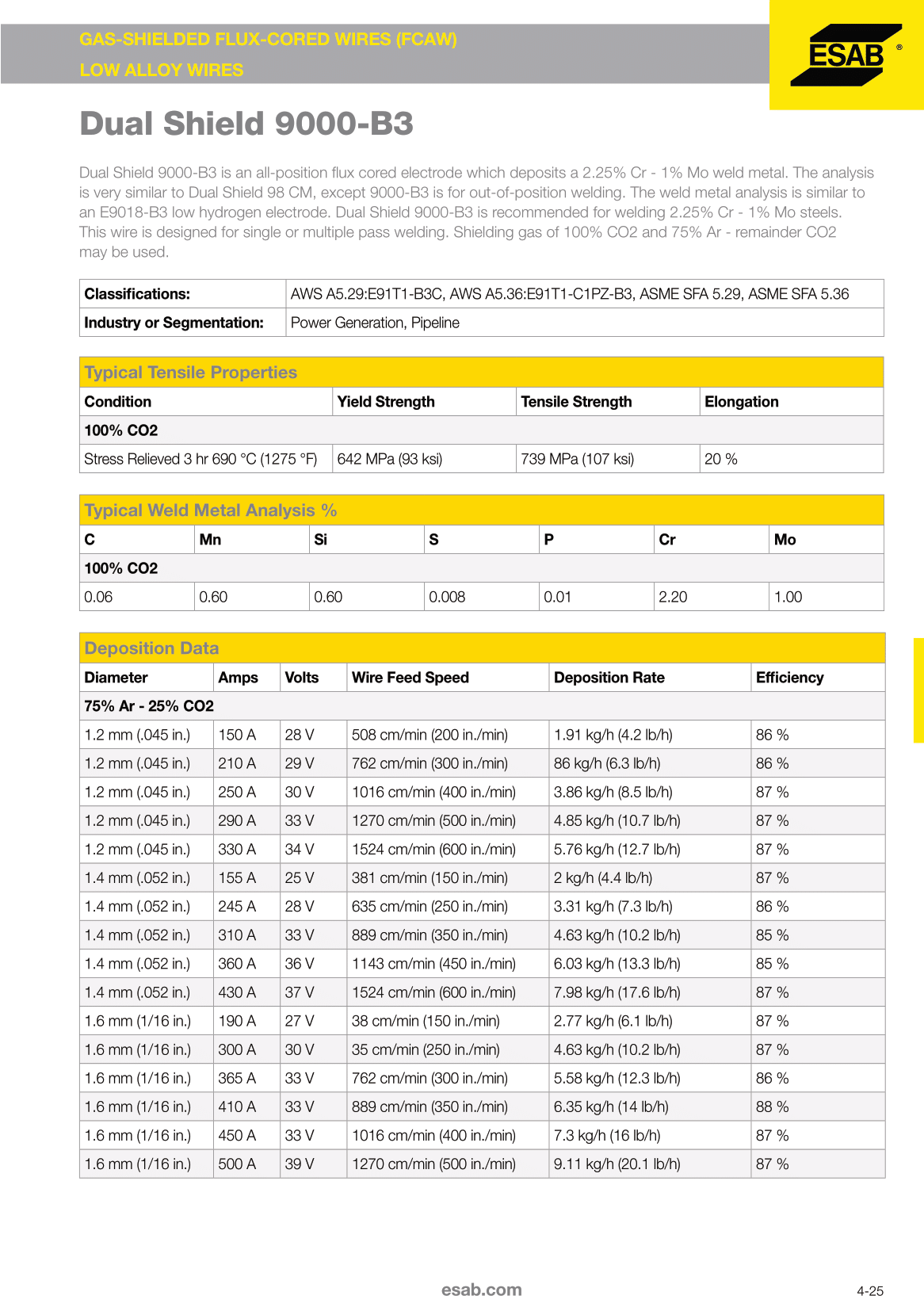Click the '36 V' volts cell
Viewport: 924px width, 1311px height.
pos(313,964)
